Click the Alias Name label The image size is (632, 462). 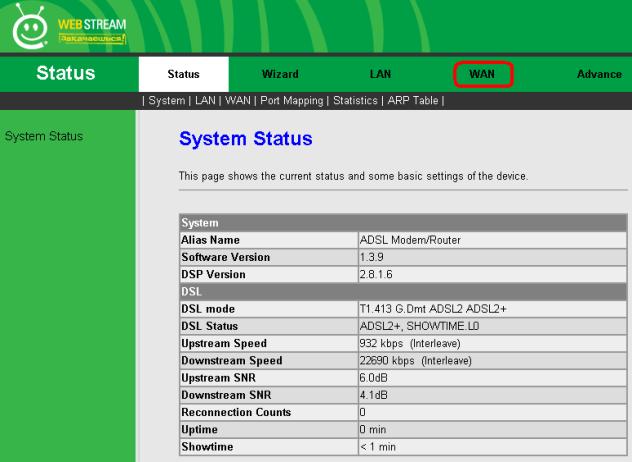210,240
